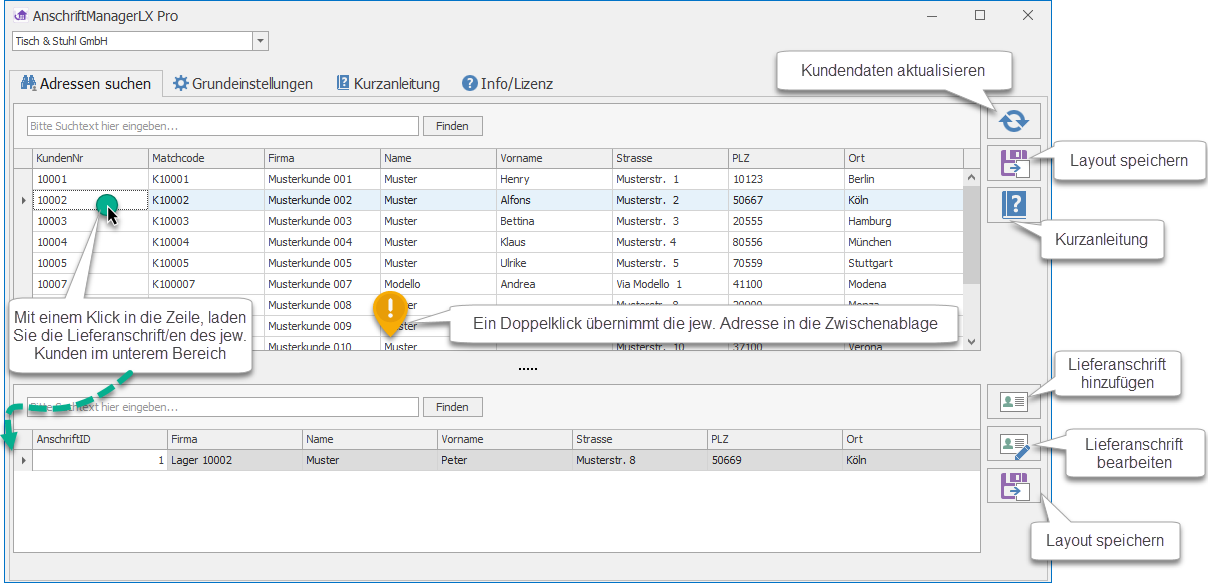Image resolution: width=1208 pixels, height=583 pixels.
Task: Click the postal code 80556
Action: coord(786,242)
